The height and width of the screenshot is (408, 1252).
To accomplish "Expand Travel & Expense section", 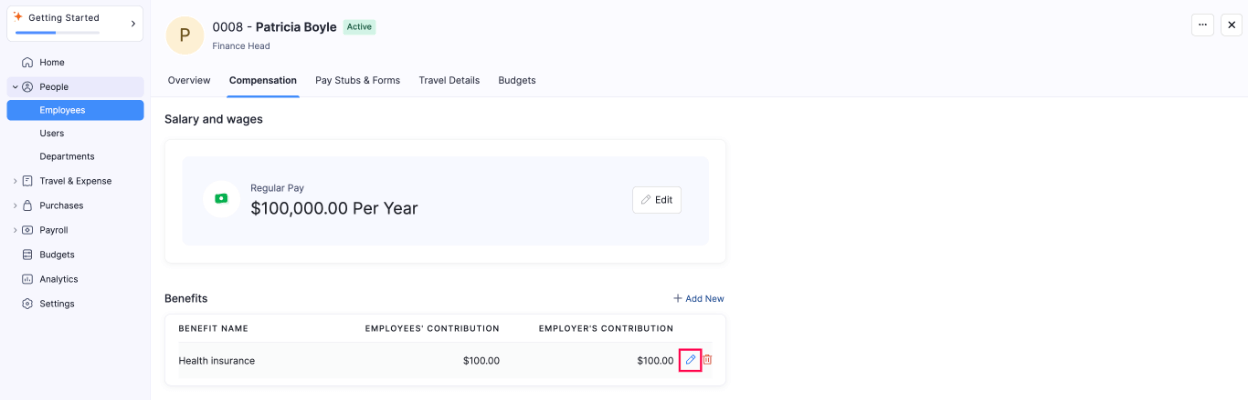I will pyautogui.click(x=15, y=181).
